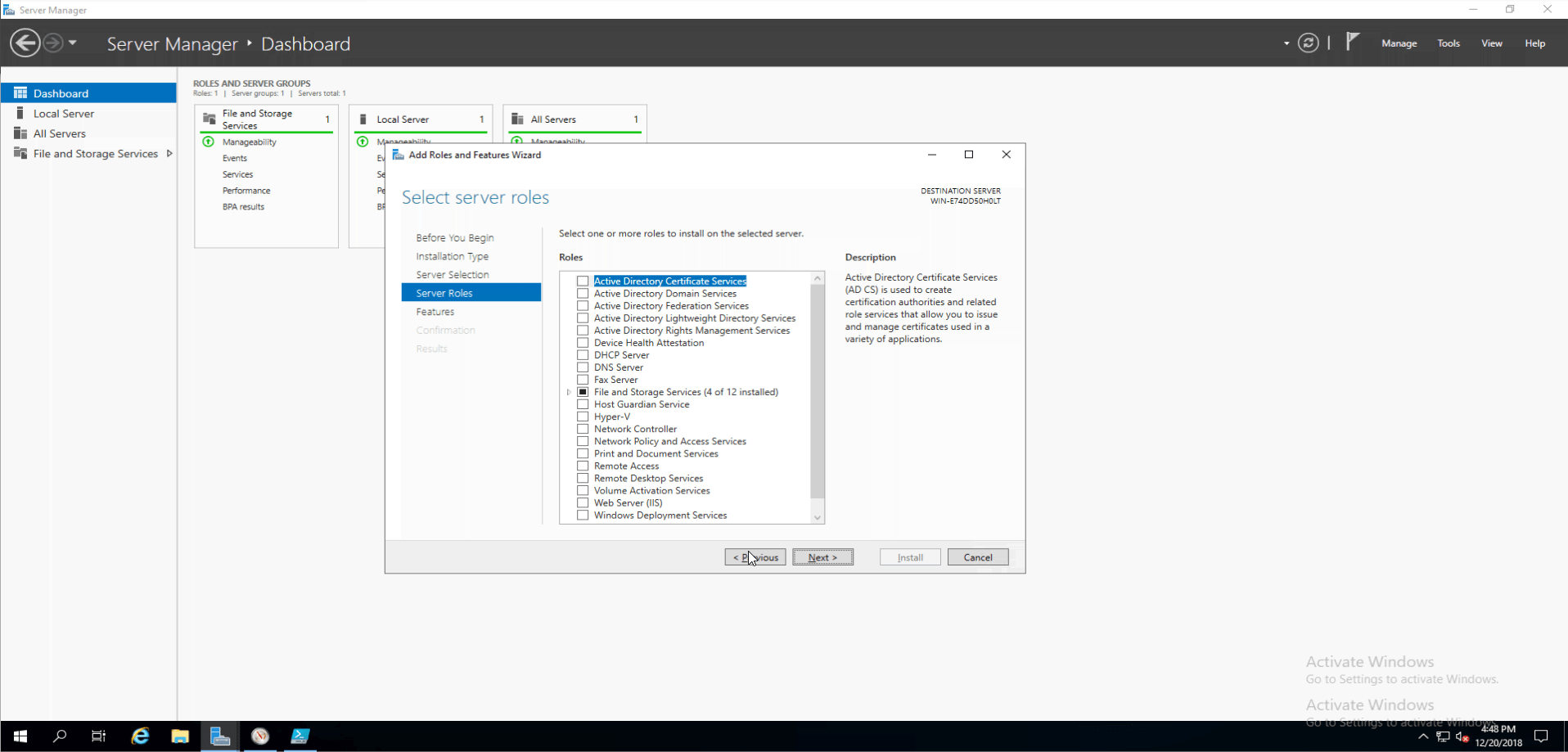1568x752 pixels.
Task: Open the small dropdown arrow beside refresh
Action: point(1286,43)
